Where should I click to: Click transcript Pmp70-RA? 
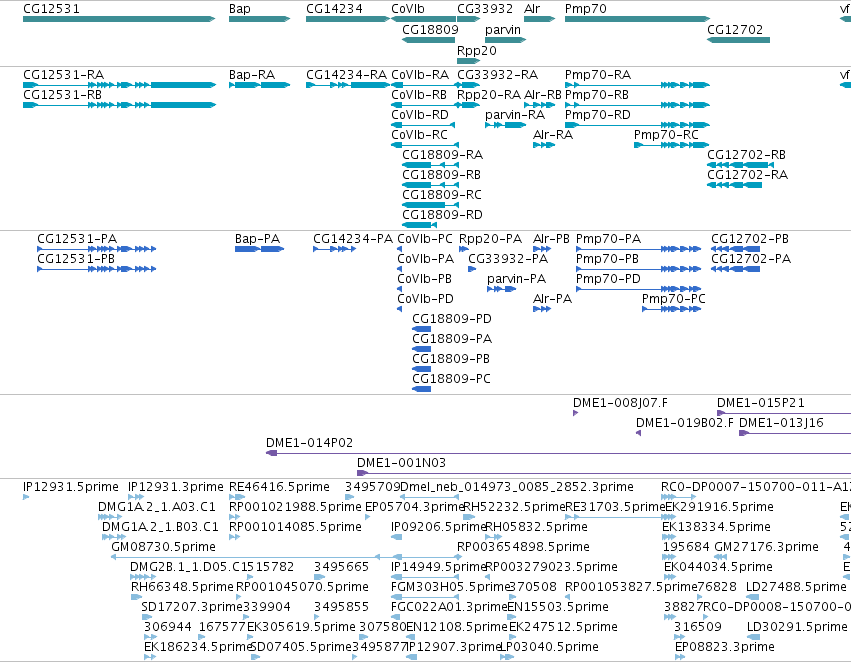637,85
